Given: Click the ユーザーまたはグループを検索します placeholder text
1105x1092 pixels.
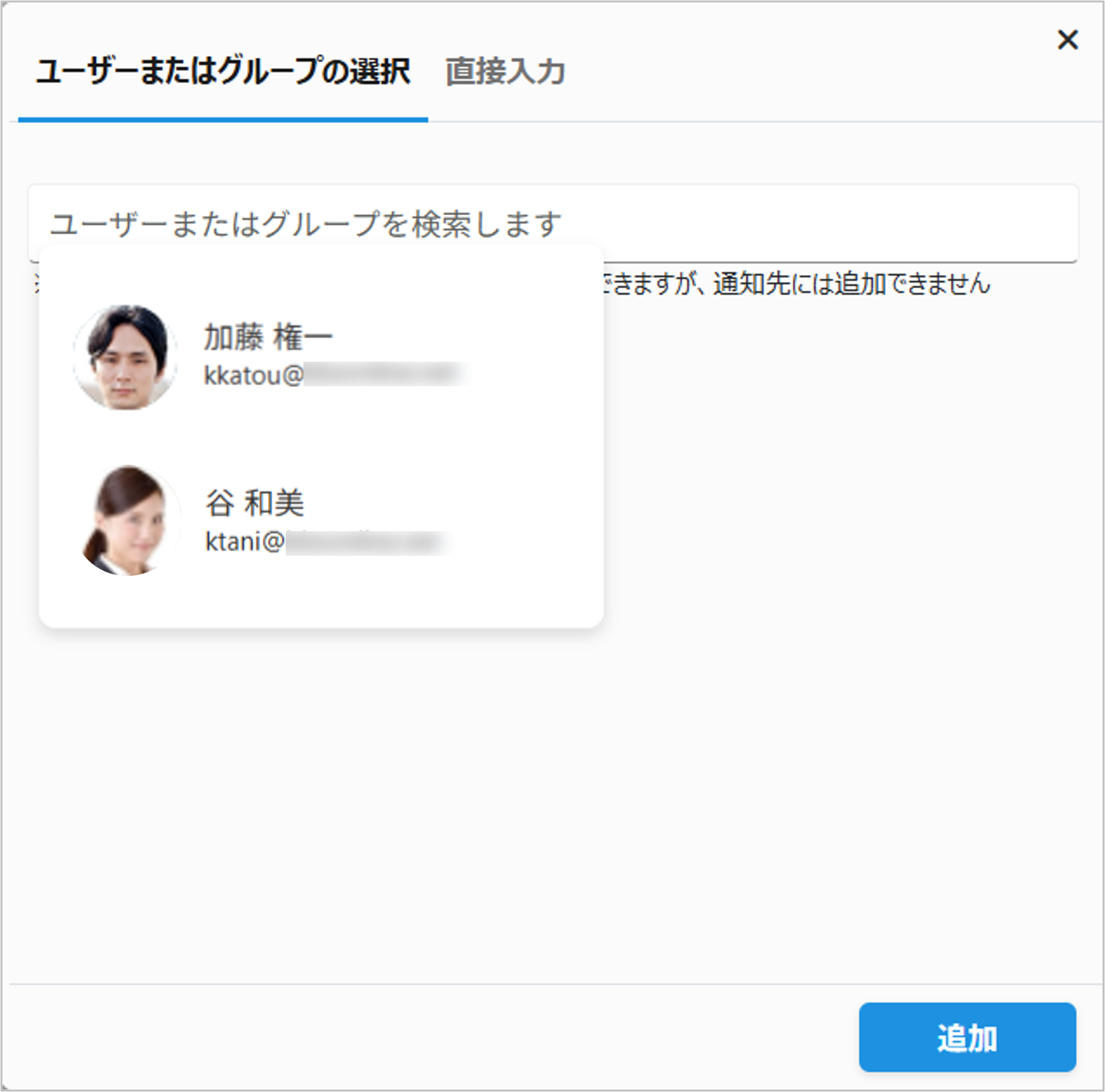Looking at the screenshot, I should [x=305, y=224].
